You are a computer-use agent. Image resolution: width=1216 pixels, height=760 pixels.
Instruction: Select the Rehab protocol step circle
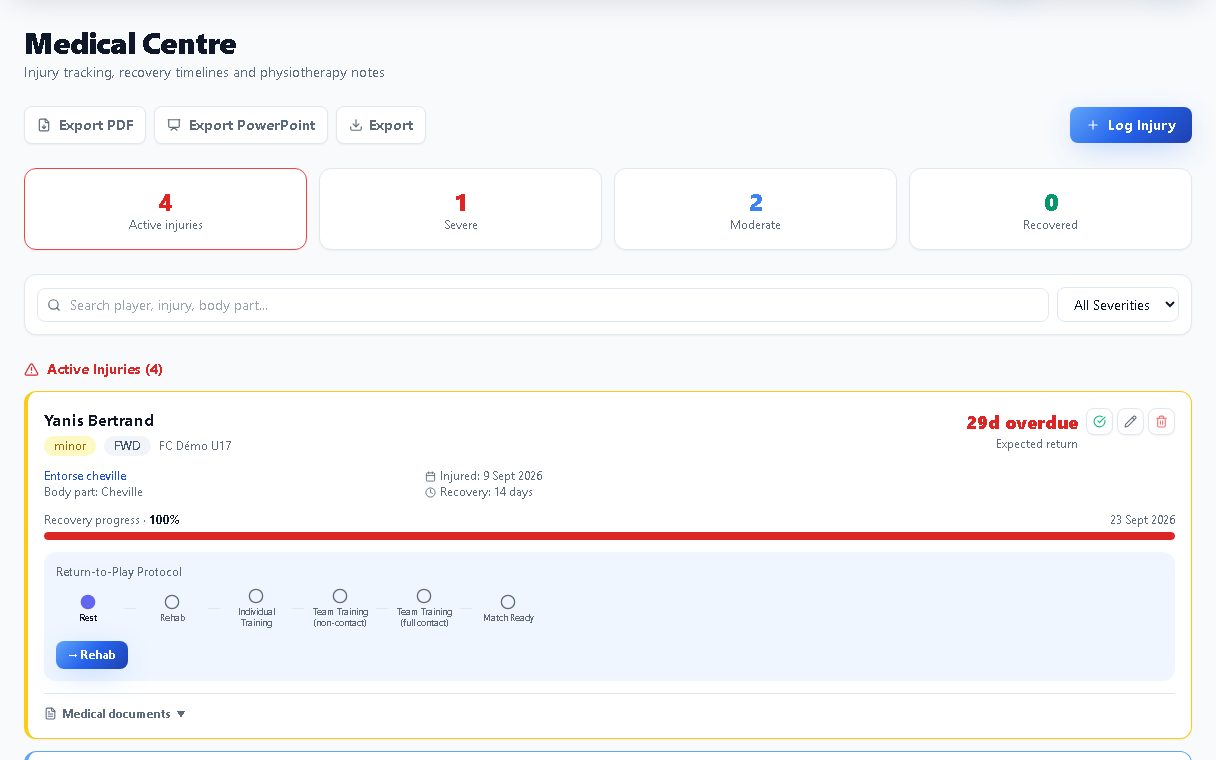[172, 602]
